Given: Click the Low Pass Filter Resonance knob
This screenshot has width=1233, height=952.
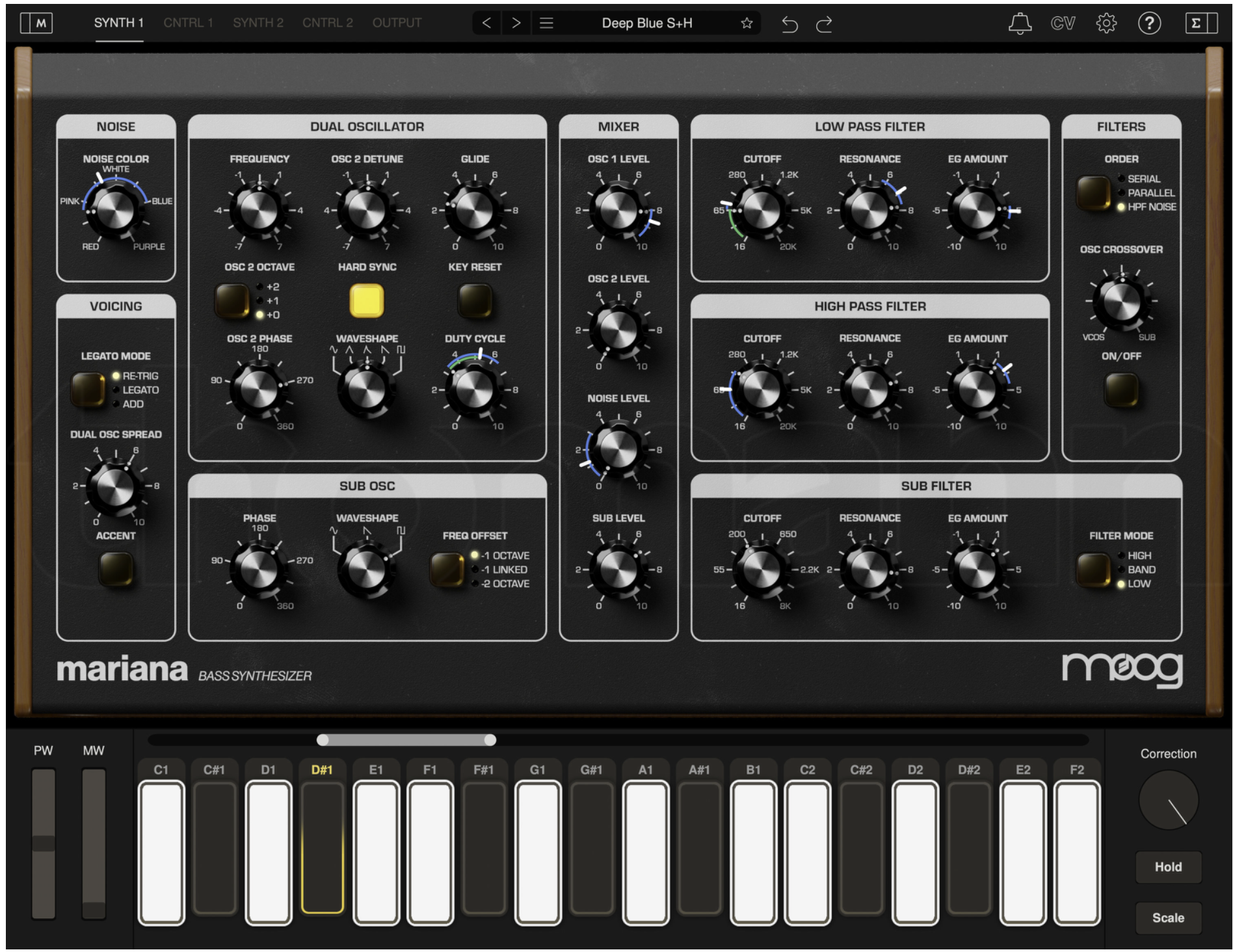Looking at the screenshot, I should [x=869, y=210].
